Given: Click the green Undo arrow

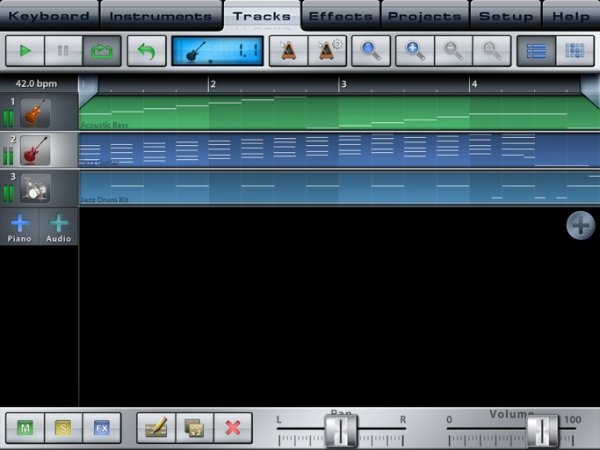Looking at the screenshot, I should tap(147, 50).
